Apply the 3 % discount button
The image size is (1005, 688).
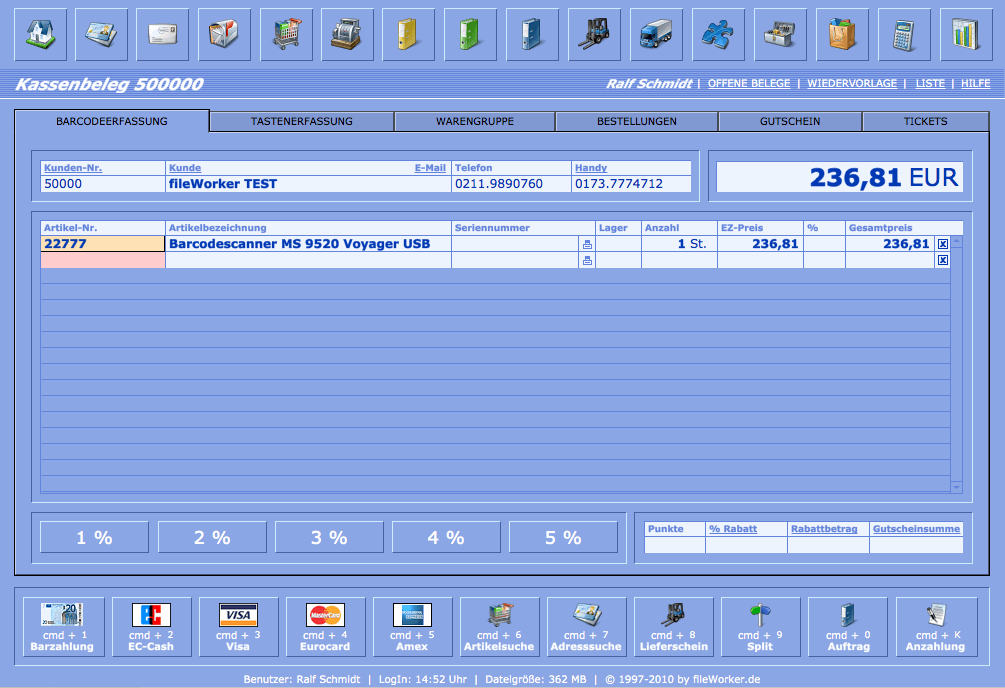point(329,538)
